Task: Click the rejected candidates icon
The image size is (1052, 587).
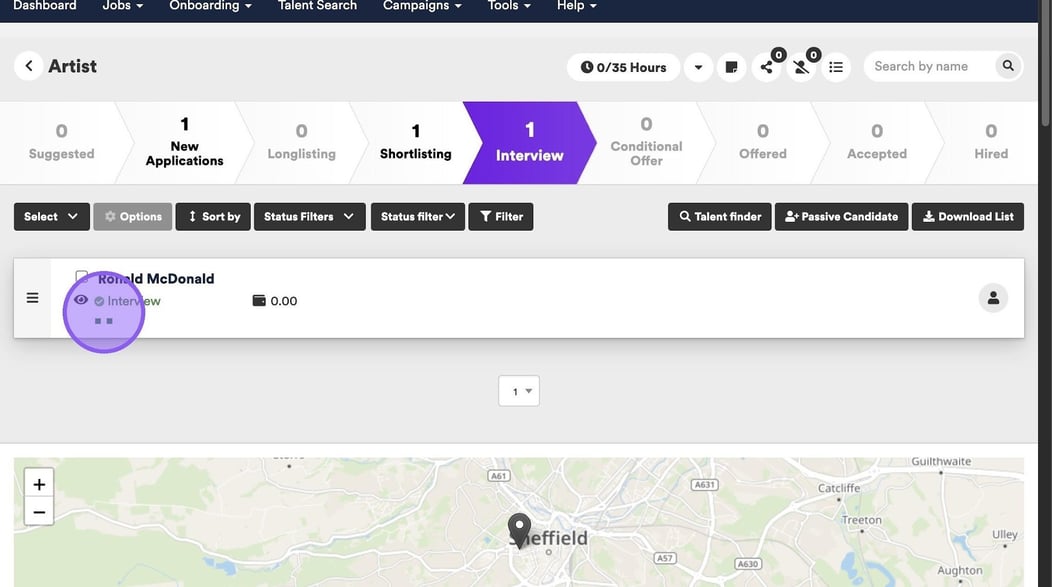Action: [801, 67]
